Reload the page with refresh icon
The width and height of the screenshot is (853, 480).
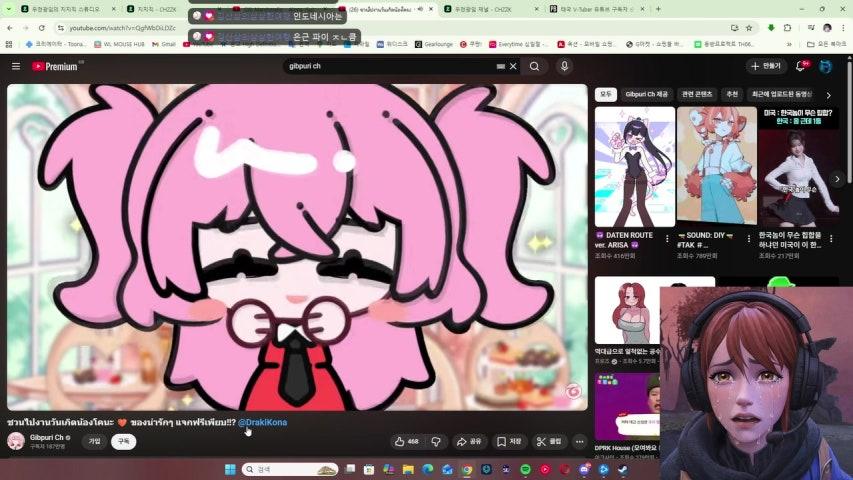[x=42, y=27]
